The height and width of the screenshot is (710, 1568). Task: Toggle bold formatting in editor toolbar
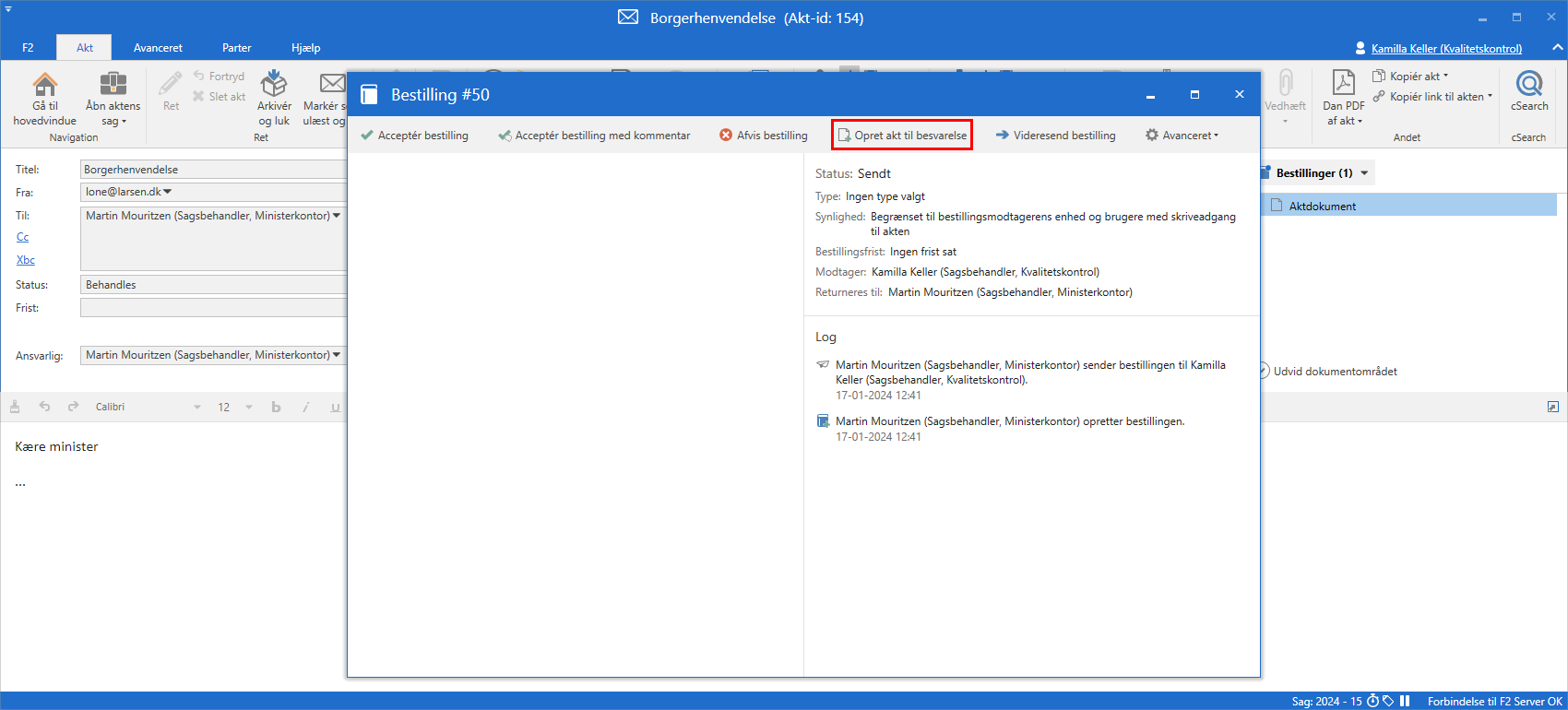coord(276,408)
